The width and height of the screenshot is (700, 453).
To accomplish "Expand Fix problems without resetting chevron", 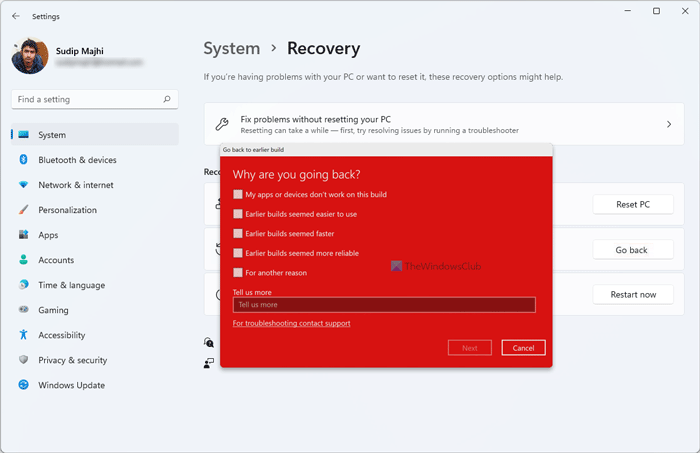I will 669,124.
